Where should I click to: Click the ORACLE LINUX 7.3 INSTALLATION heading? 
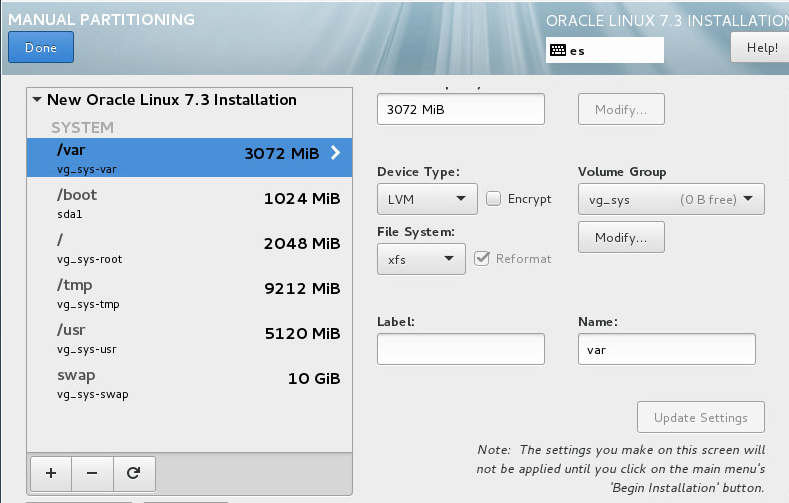coord(667,21)
